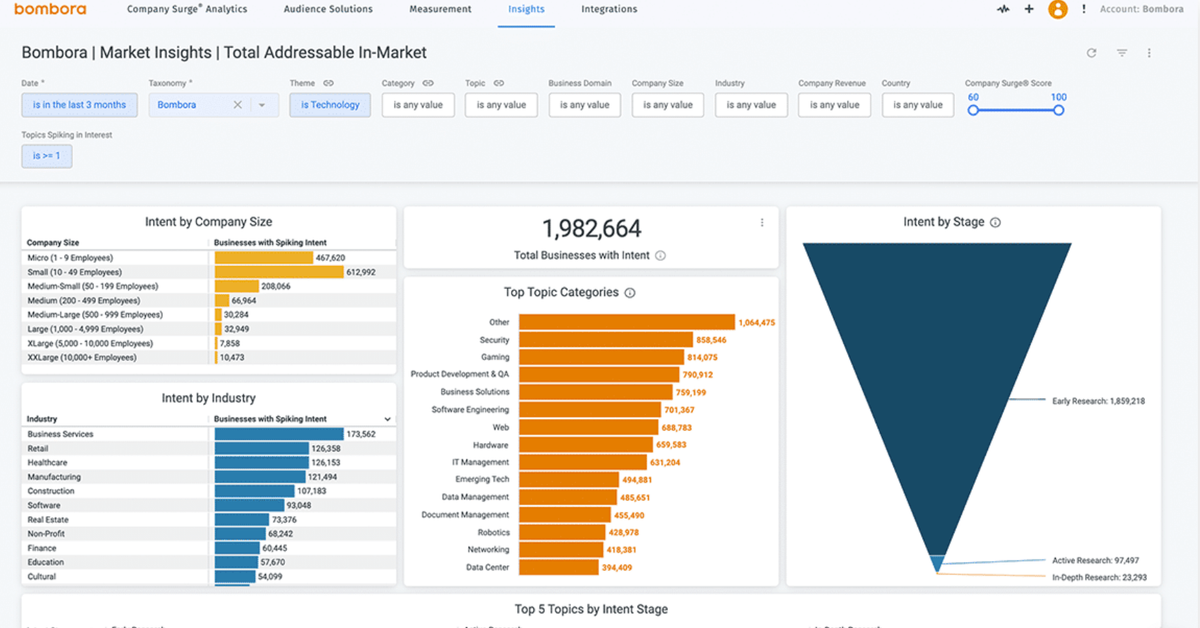Image resolution: width=1200 pixels, height=628 pixels.
Task: Click the link icon next to Topic
Action: coord(499,83)
